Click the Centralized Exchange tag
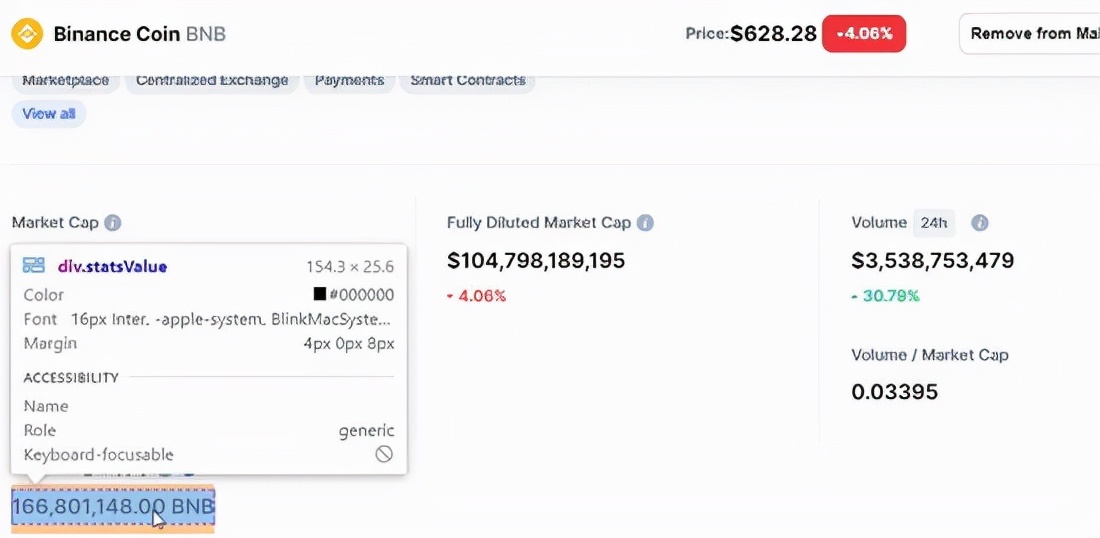 212,81
